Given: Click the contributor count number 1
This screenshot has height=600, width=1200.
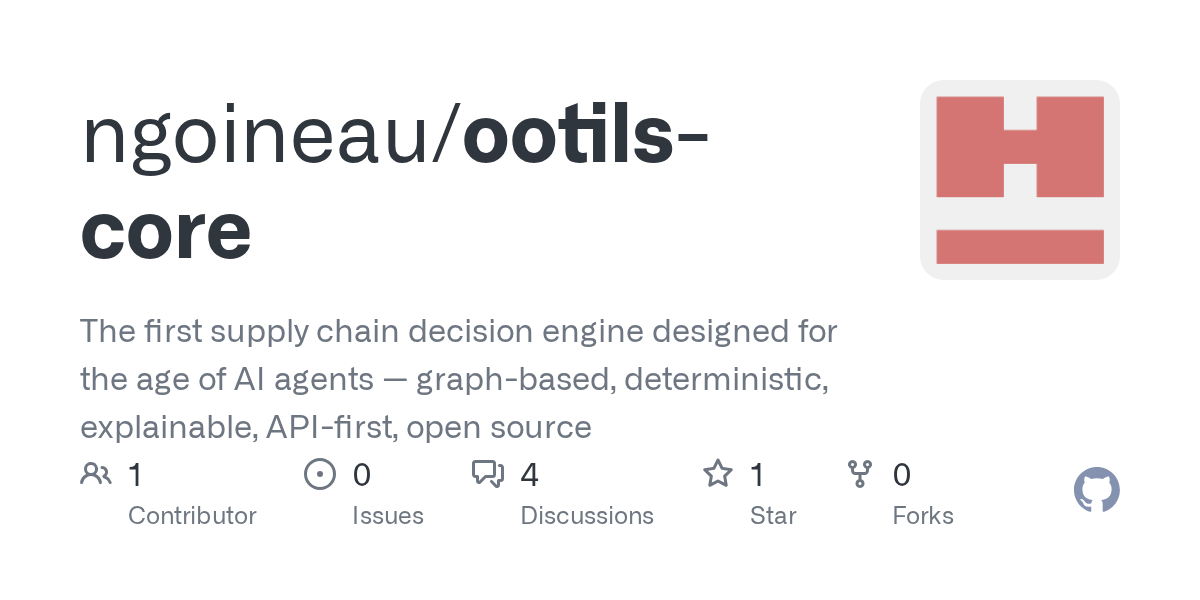Looking at the screenshot, I should pos(135,475).
